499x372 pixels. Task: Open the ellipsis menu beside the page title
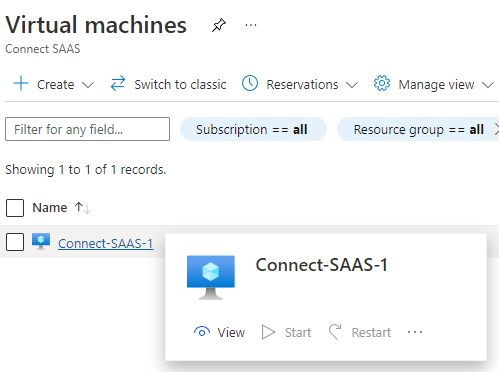tap(251, 25)
